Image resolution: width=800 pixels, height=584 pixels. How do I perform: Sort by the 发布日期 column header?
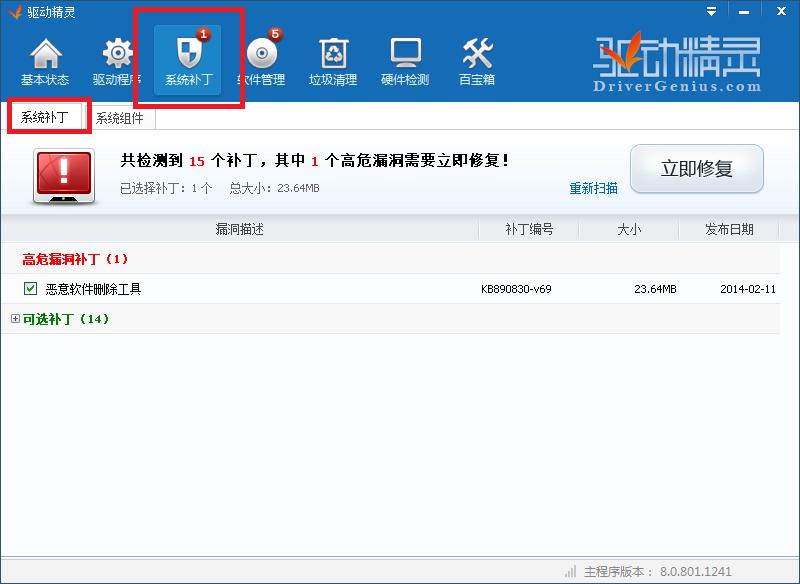tap(729, 229)
